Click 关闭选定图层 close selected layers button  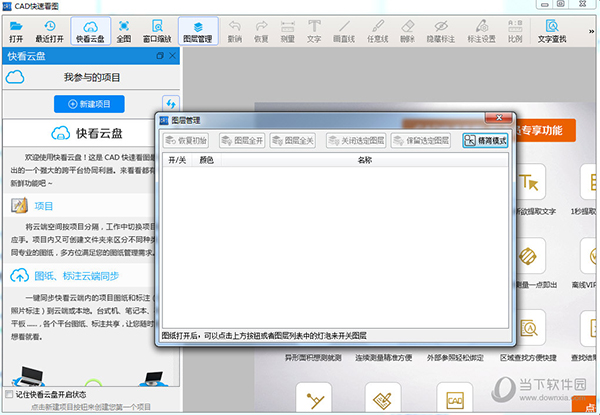coord(356,141)
